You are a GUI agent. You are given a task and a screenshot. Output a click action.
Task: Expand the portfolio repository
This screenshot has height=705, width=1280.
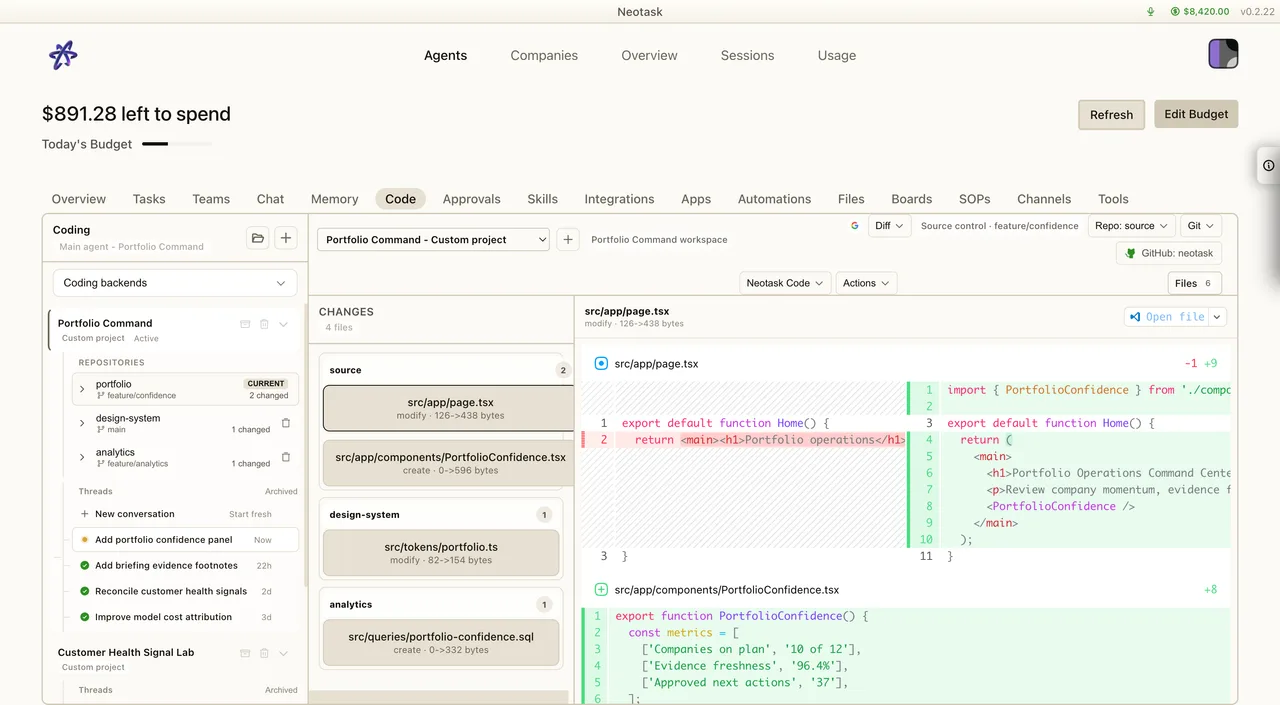[x=82, y=389]
